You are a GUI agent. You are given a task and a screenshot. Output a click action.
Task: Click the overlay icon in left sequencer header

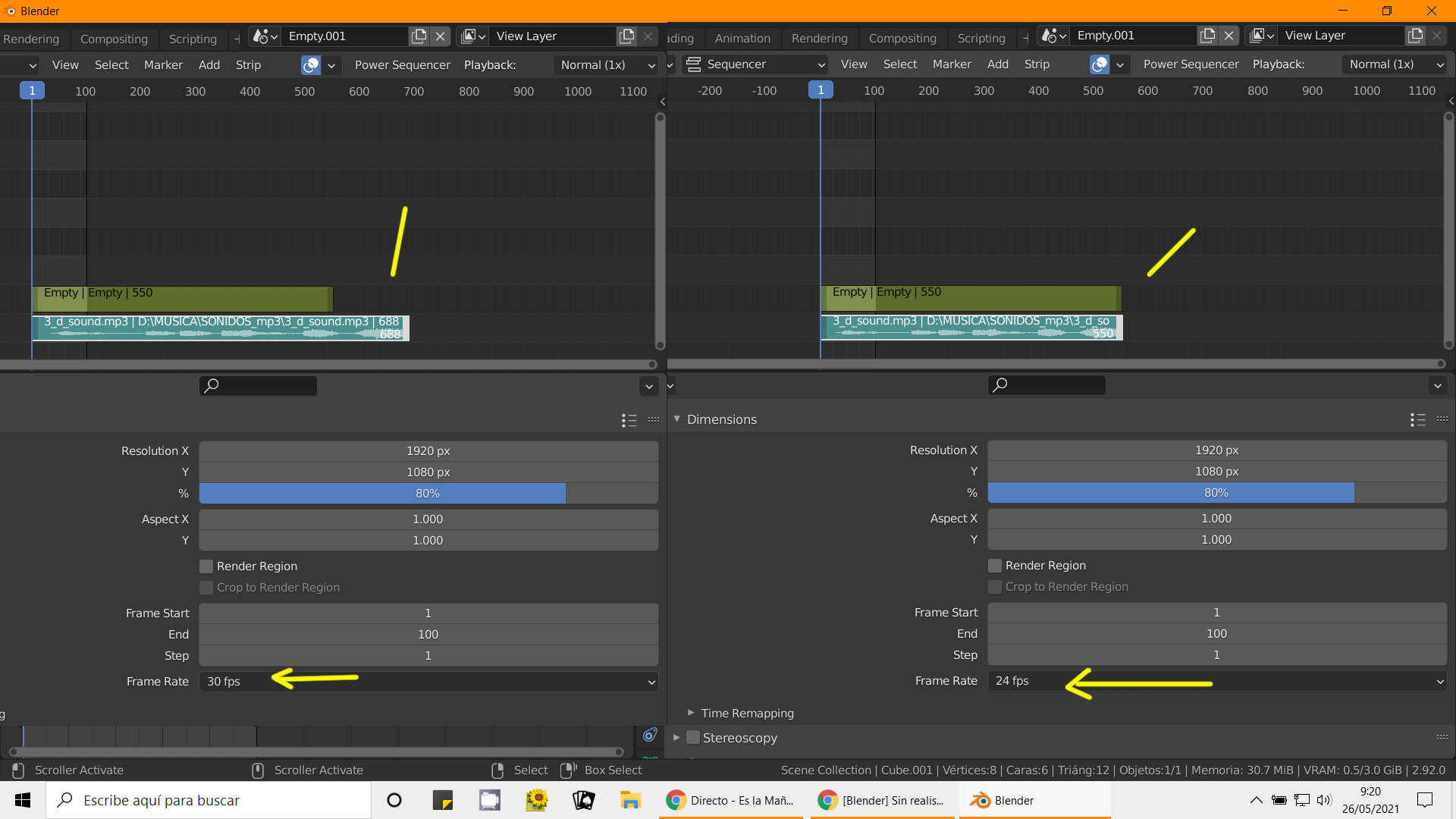pyautogui.click(x=311, y=65)
